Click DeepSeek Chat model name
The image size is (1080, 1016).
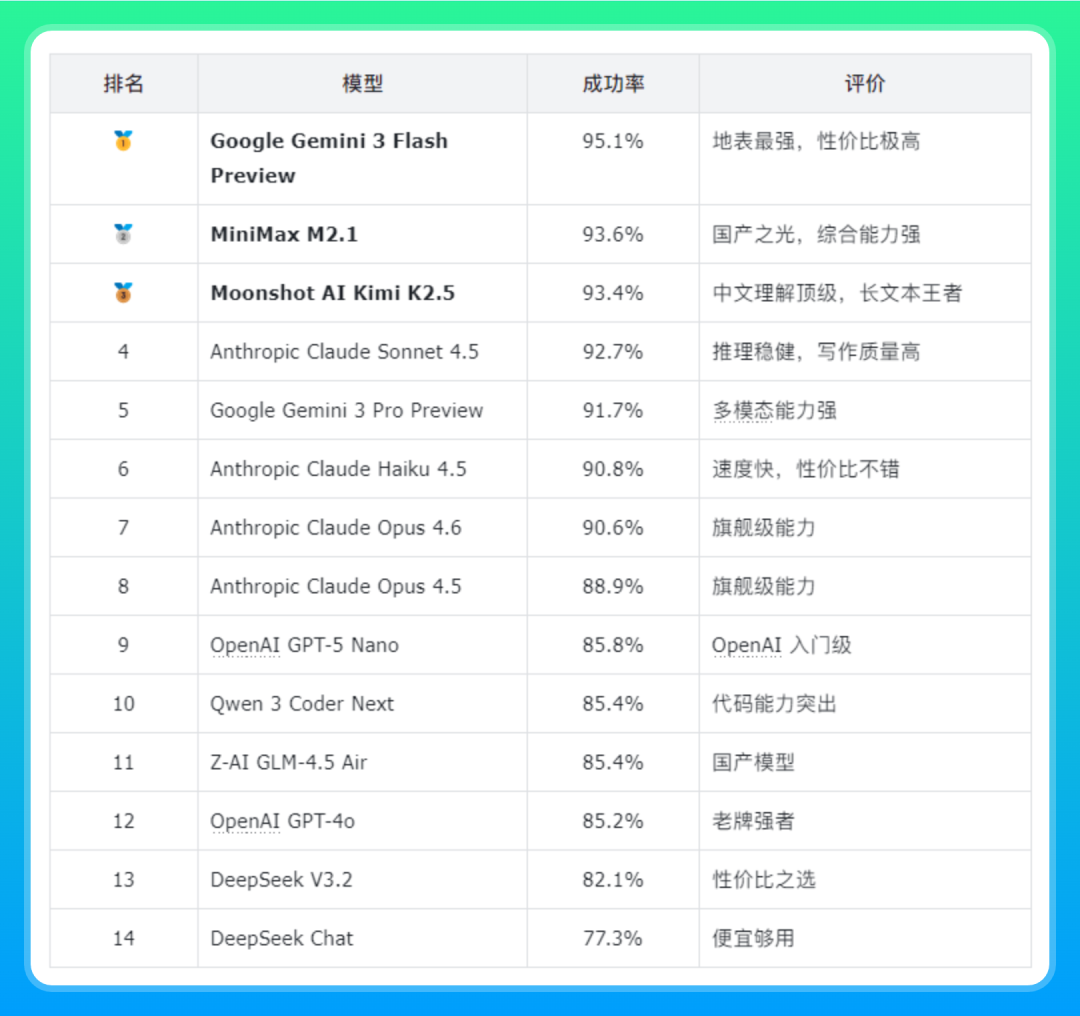[282, 938]
